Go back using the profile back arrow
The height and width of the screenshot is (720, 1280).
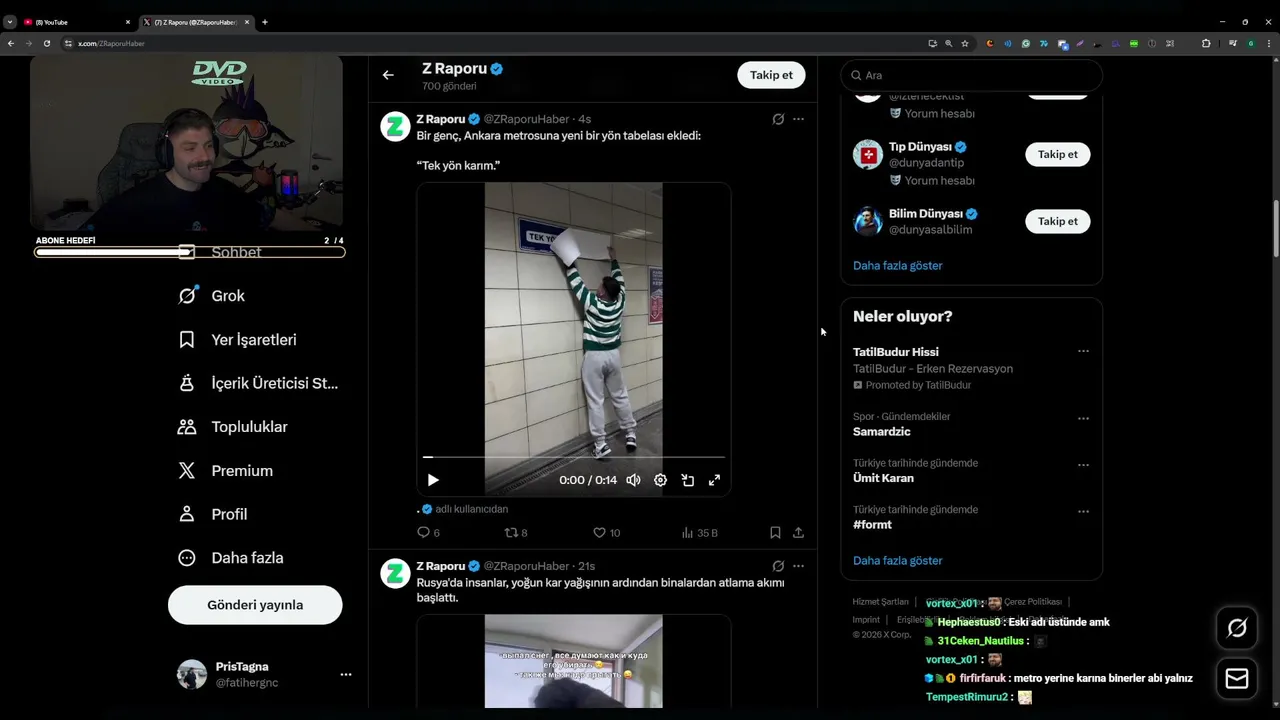[x=388, y=75]
